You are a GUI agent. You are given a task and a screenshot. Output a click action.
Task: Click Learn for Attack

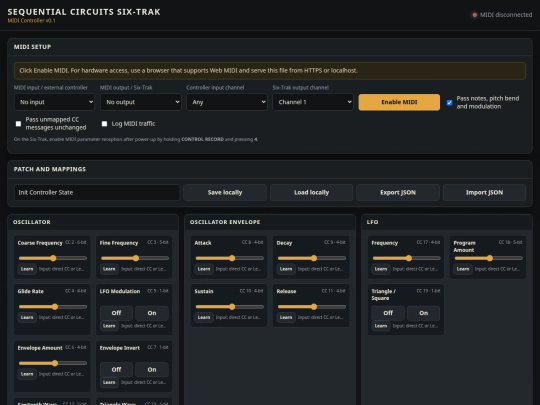[x=204, y=269]
